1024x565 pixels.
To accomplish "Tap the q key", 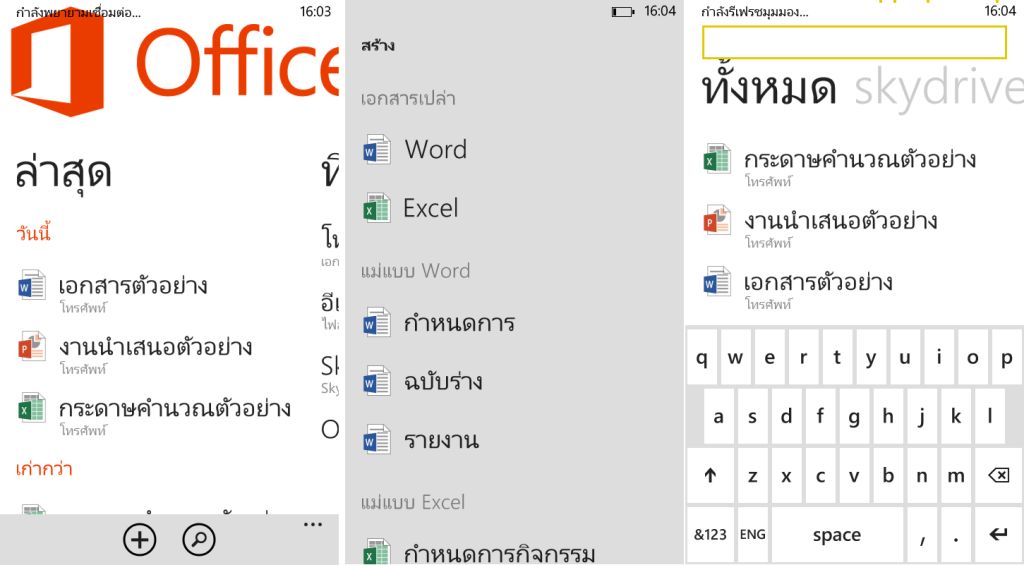I will pos(702,357).
